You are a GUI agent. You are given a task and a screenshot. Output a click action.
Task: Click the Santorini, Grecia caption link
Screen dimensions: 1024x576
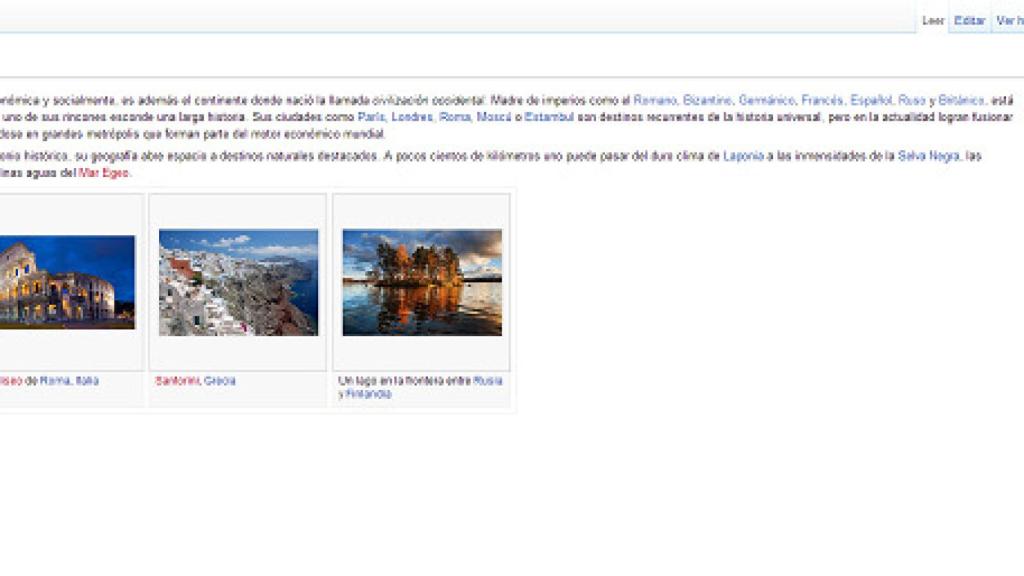[x=195, y=381]
